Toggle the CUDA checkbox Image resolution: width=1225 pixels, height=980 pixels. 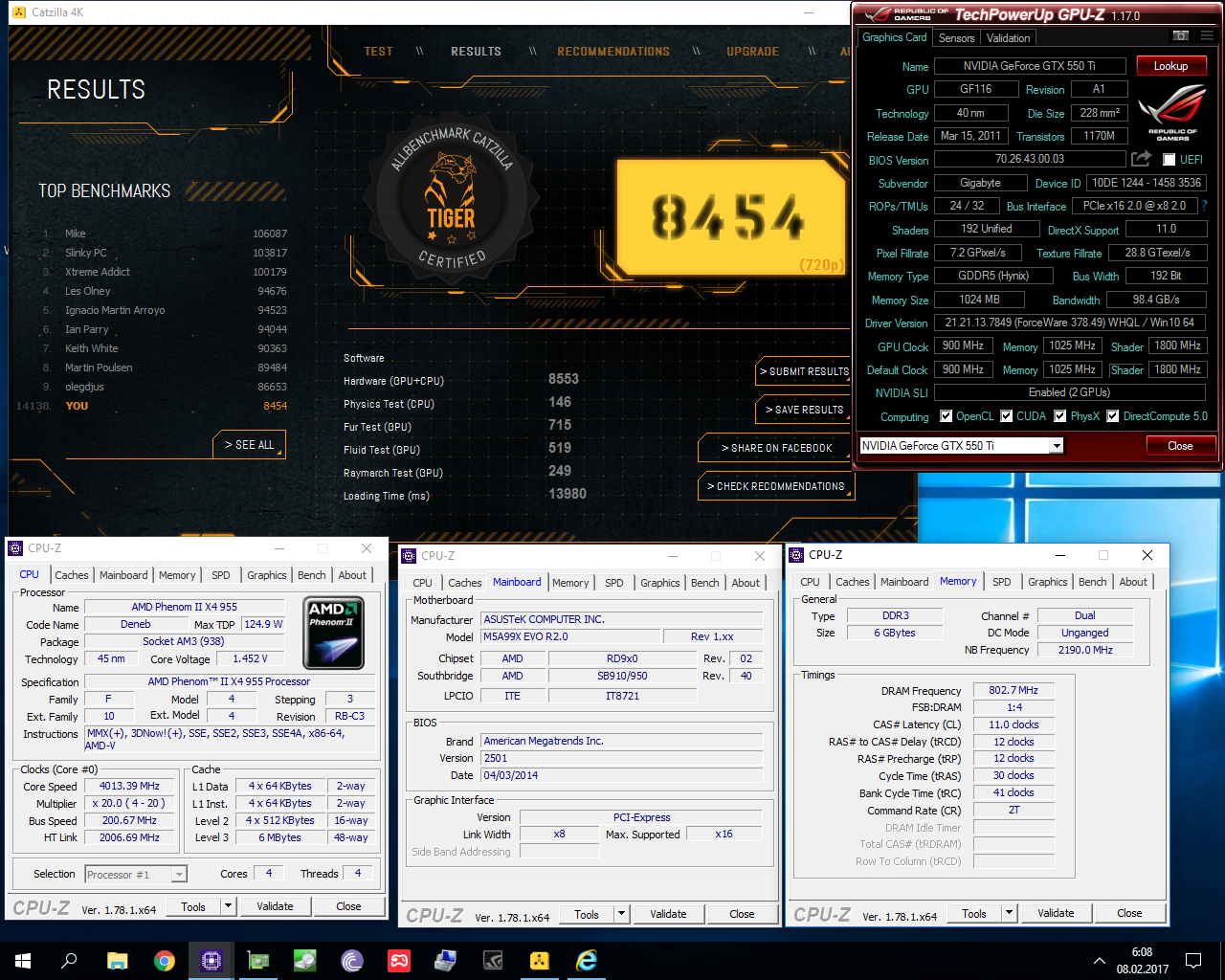point(1006,416)
